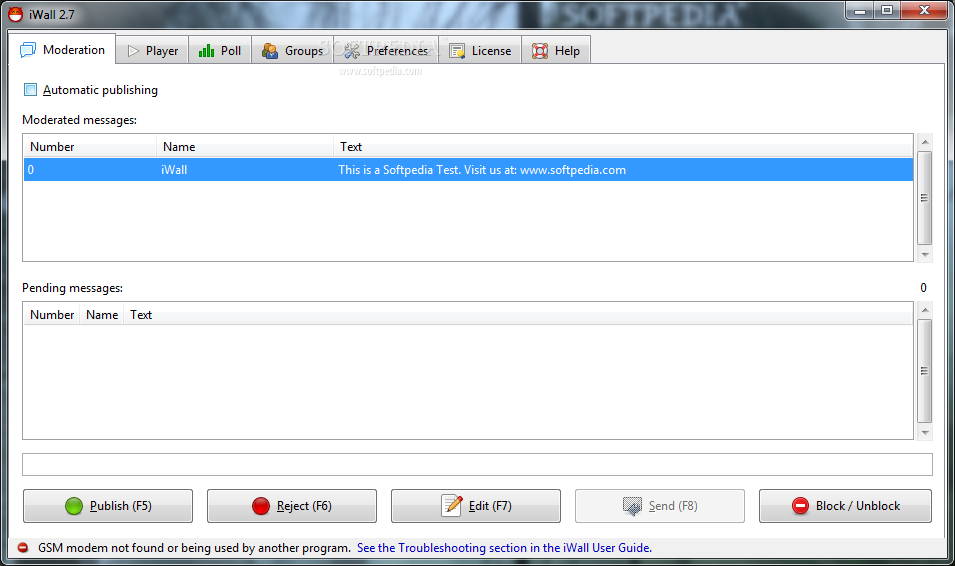Click the Edit (F7) button
The width and height of the screenshot is (955, 566).
pyautogui.click(x=476, y=506)
